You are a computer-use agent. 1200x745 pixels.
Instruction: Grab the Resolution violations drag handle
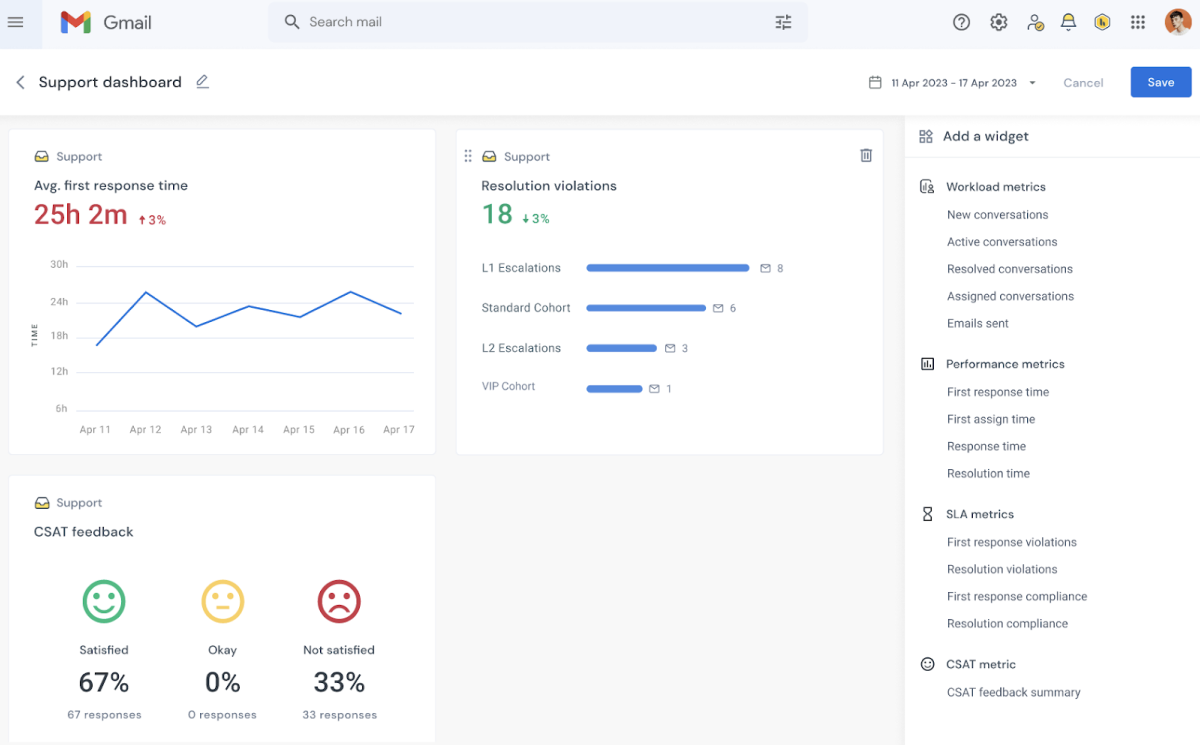pos(467,156)
